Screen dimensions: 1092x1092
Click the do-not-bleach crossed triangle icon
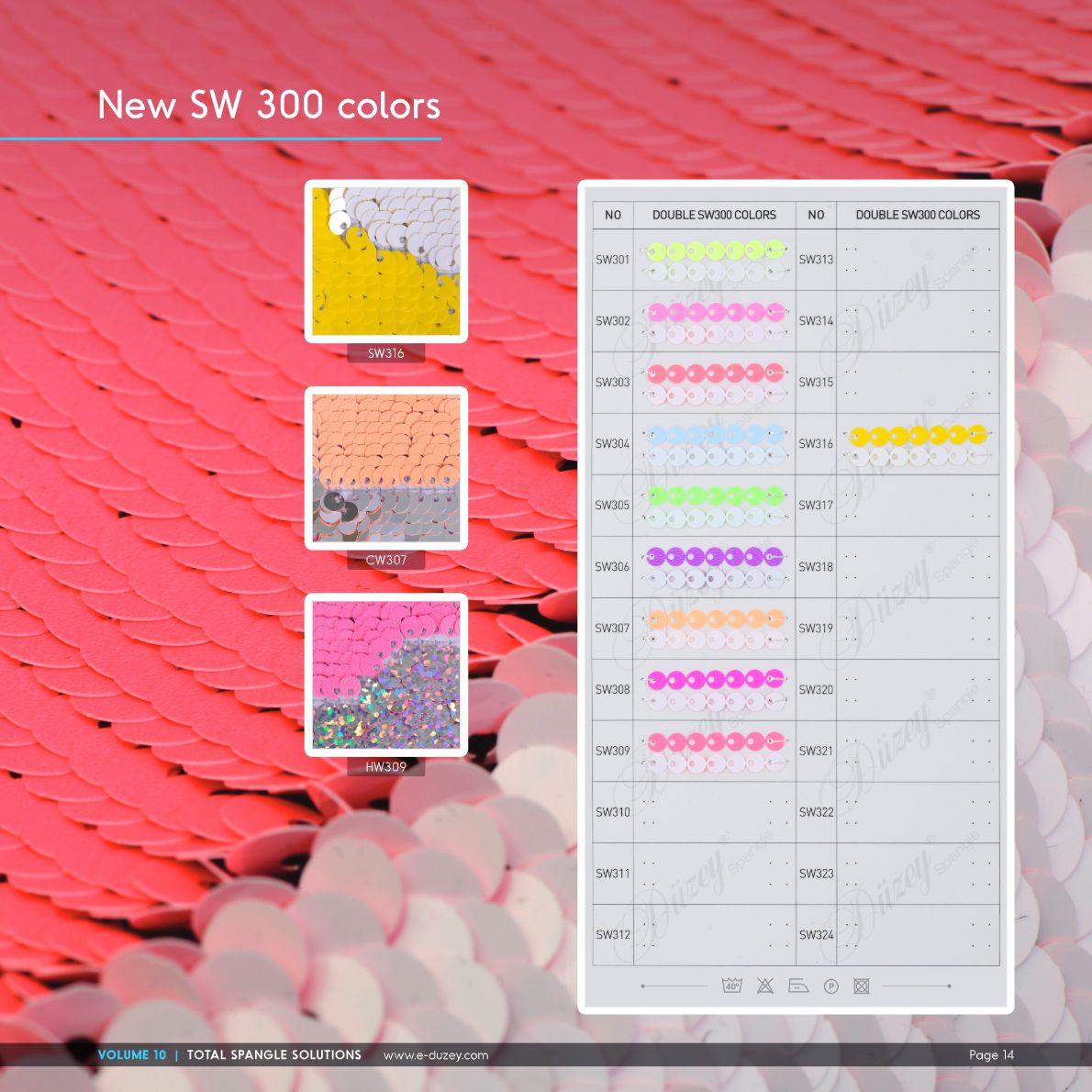click(x=764, y=986)
